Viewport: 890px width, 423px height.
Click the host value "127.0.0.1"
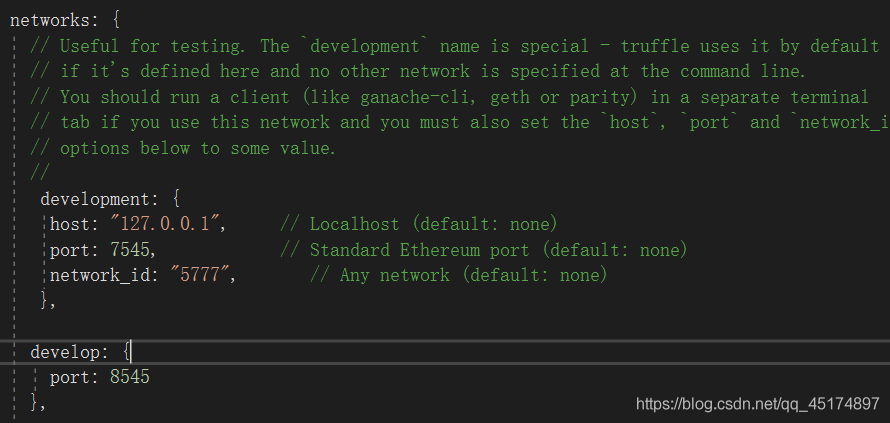[165, 224]
